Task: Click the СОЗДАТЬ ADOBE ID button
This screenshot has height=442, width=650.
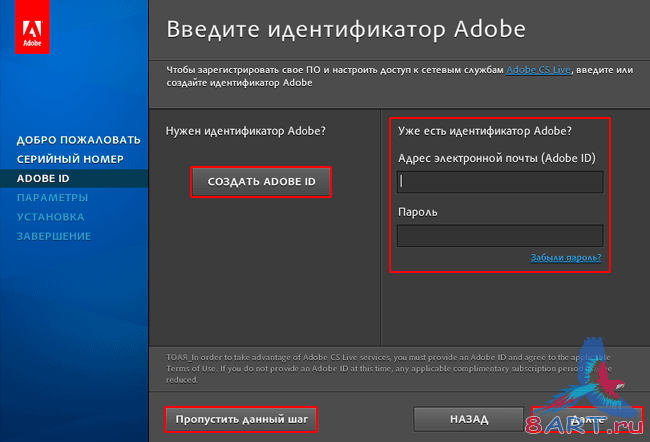Action: (261, 182)
